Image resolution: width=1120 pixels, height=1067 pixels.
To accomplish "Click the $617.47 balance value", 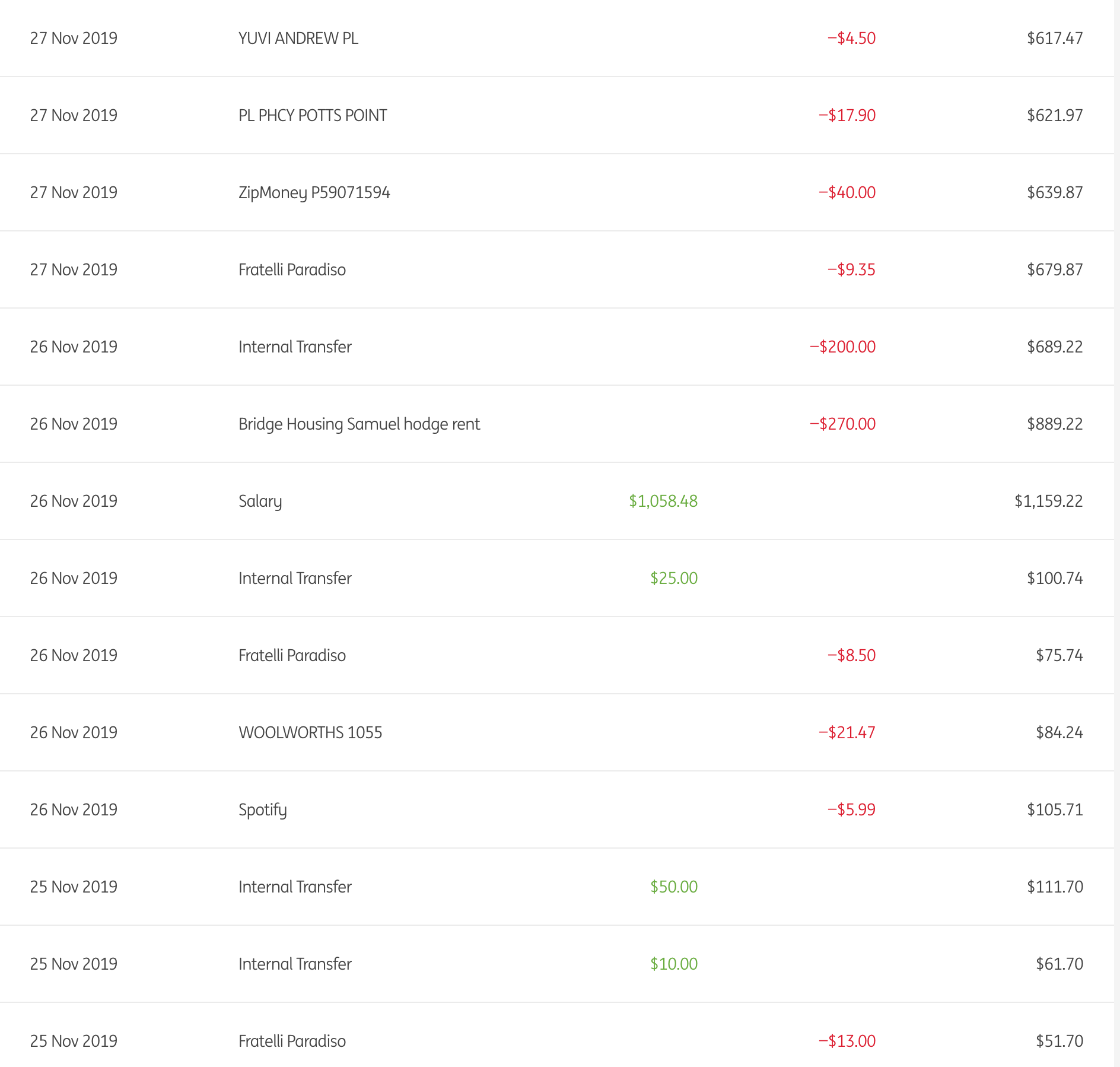I will coord(1055,39).
